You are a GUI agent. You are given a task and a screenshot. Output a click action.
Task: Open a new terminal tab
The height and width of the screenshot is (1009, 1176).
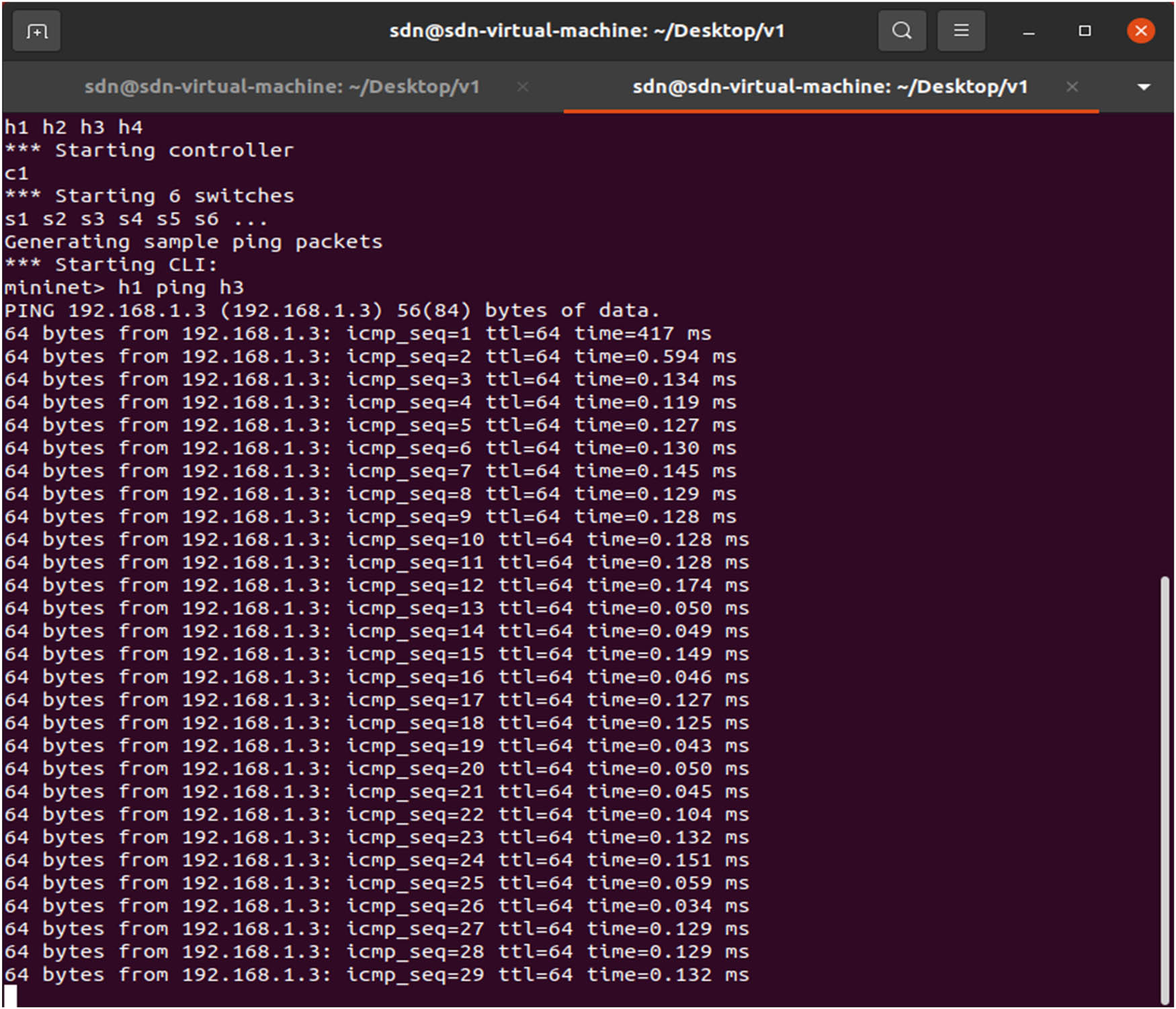(36, 30)
